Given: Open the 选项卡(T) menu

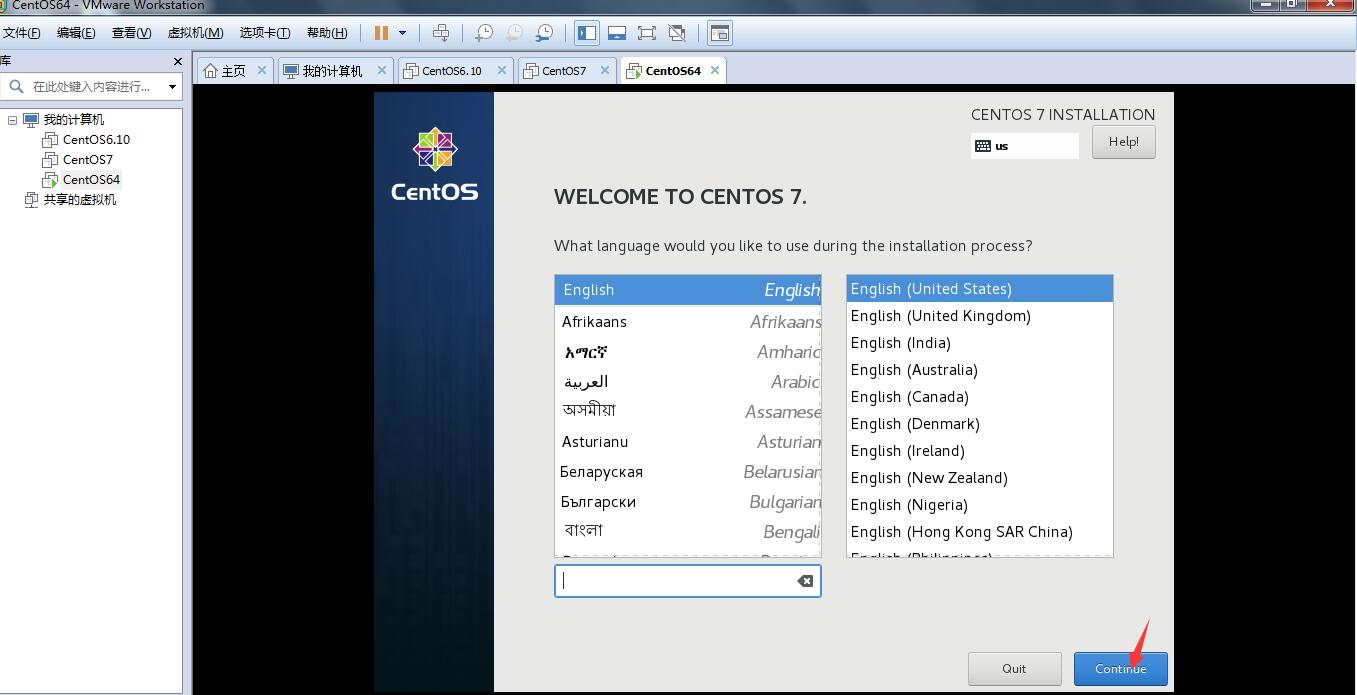Looking at the screenshot, I should (265, 33).
